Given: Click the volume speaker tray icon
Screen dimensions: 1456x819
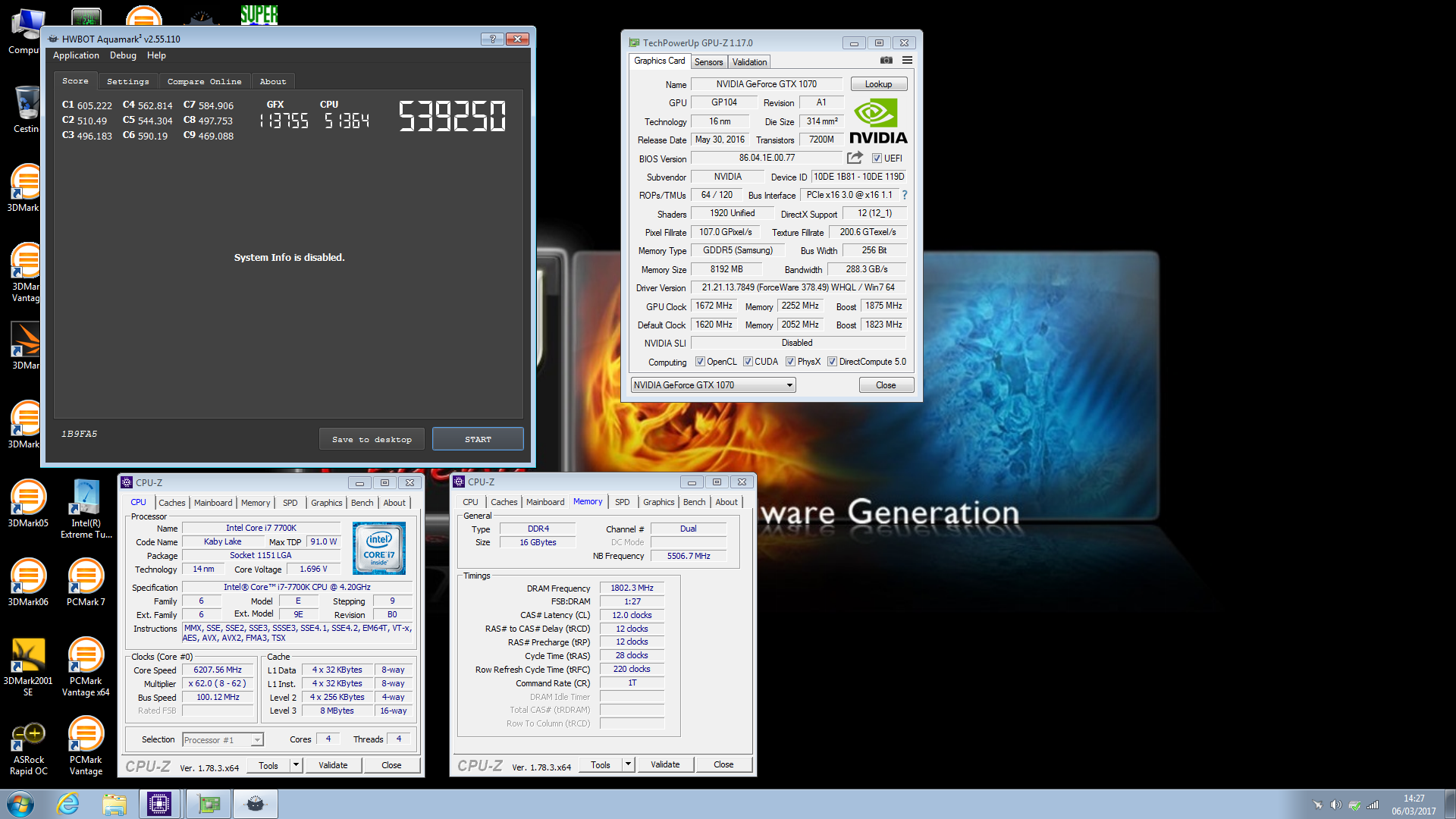Looking at the screenshot, I should pyautogui.click(x=1335, y=805).
